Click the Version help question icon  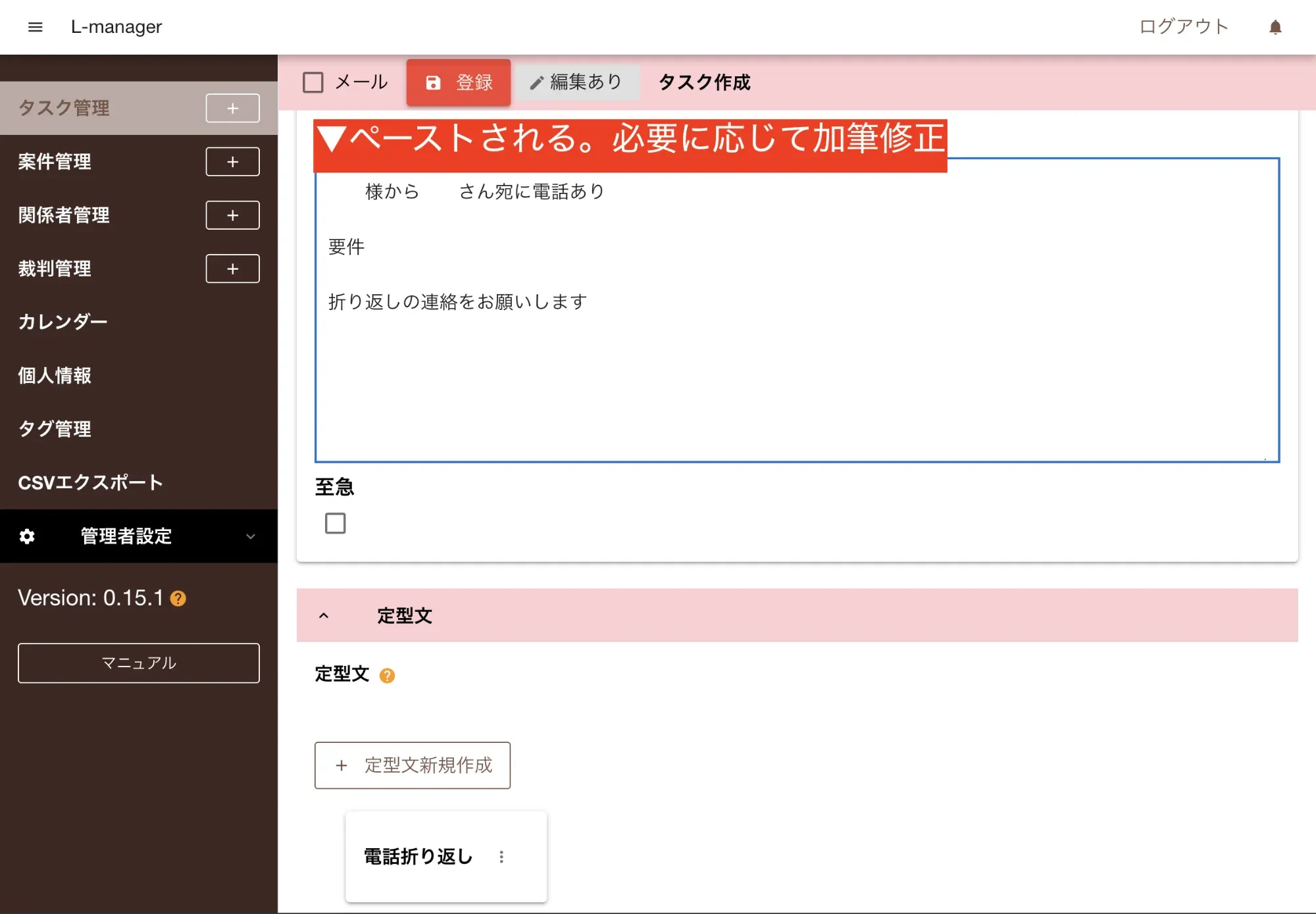178,599
